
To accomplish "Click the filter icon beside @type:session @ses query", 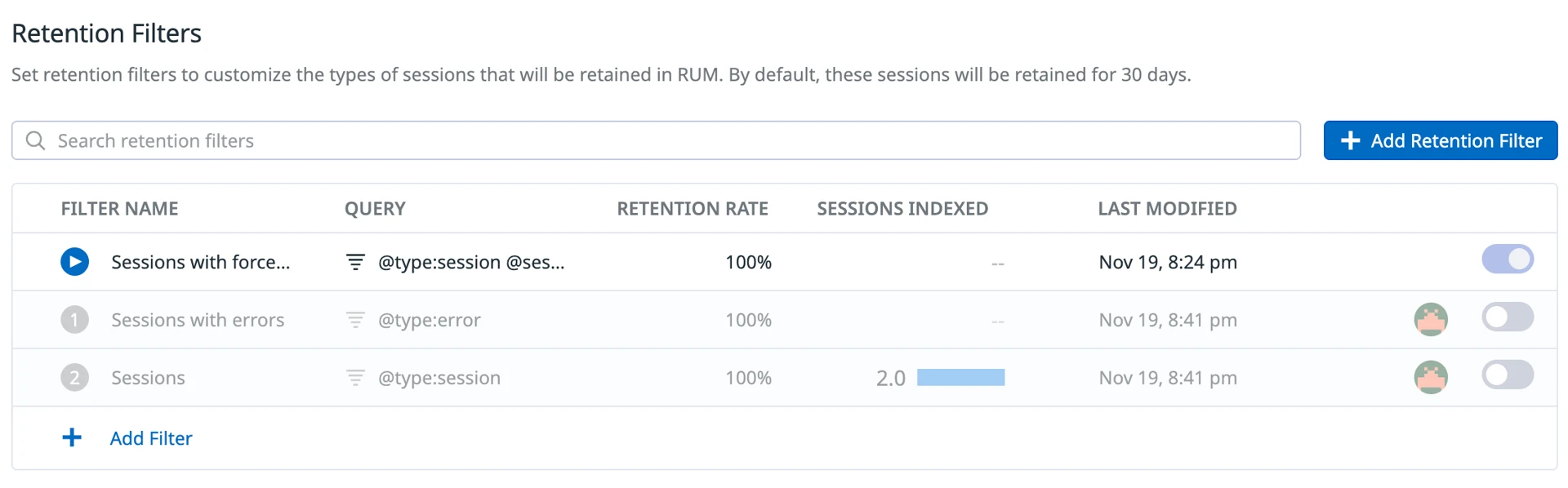I will (355, 262).
